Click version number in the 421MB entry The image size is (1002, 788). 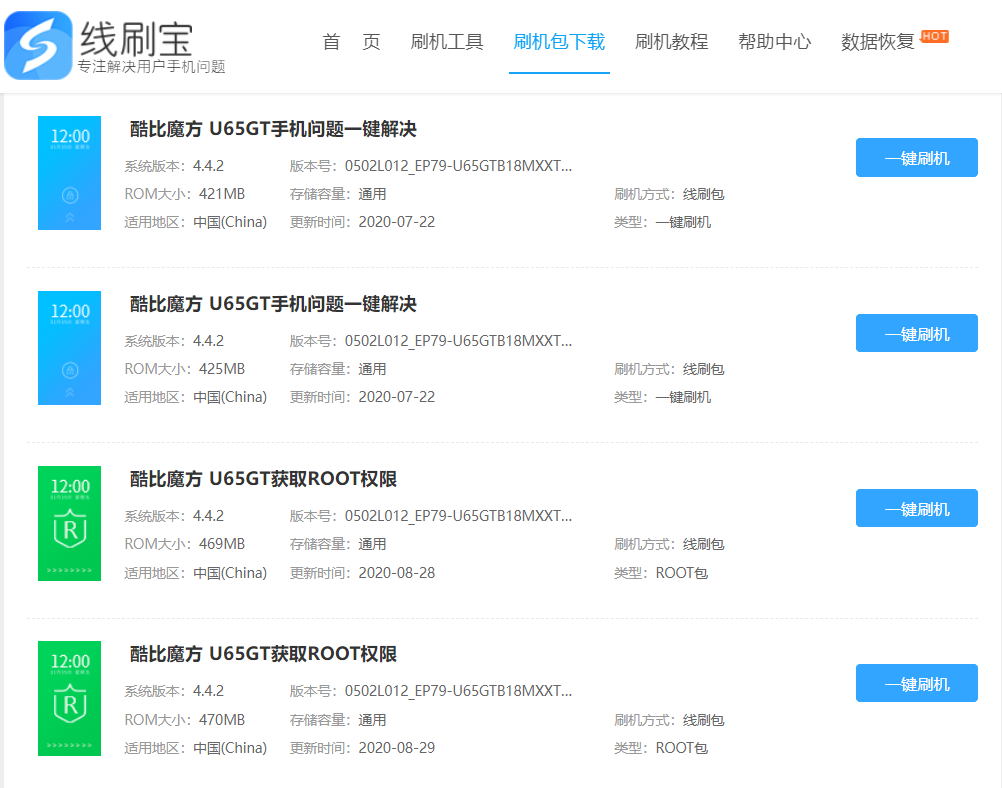click(x=458, y=166)
